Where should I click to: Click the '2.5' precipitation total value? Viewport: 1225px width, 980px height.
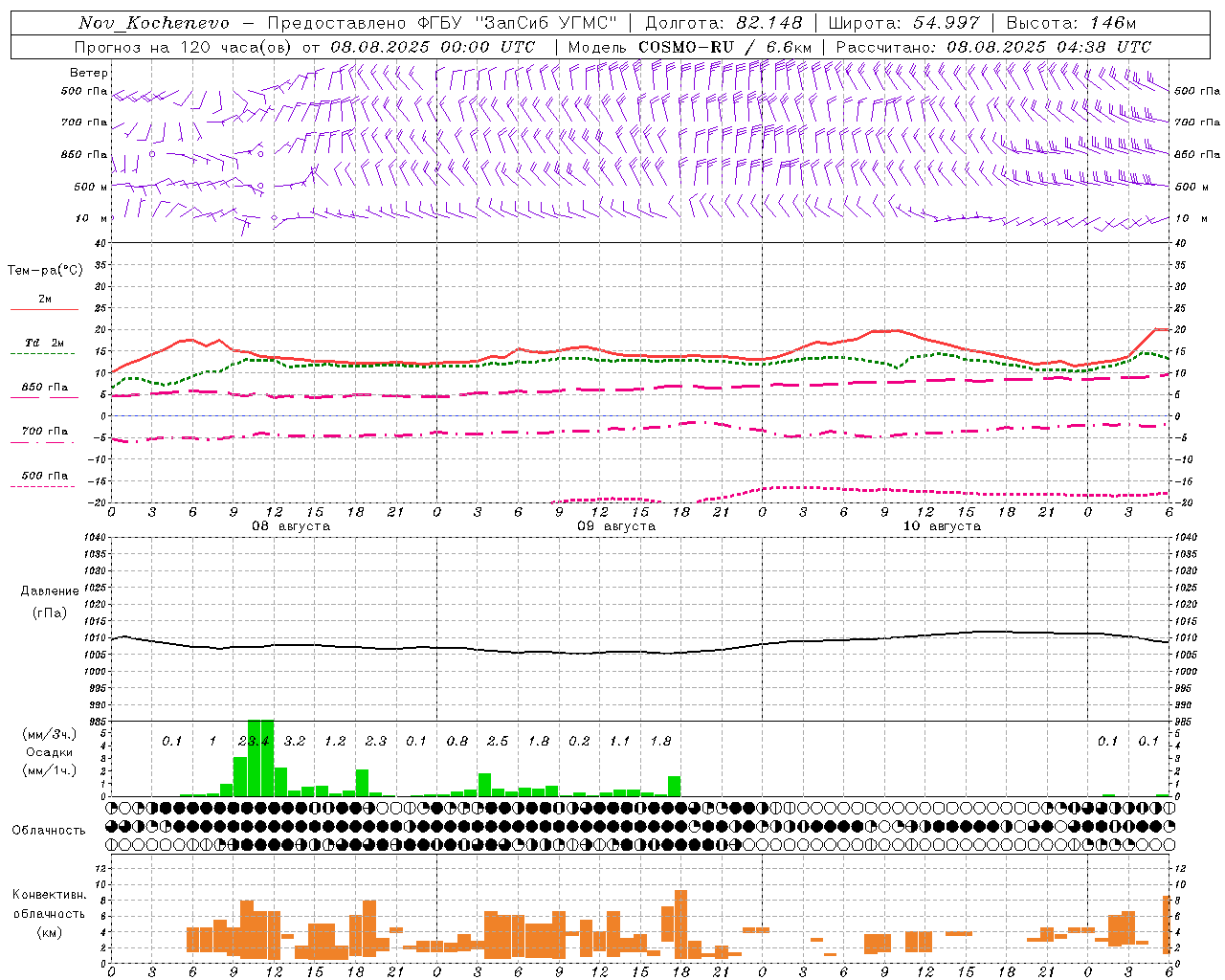[x=498, y=742]
